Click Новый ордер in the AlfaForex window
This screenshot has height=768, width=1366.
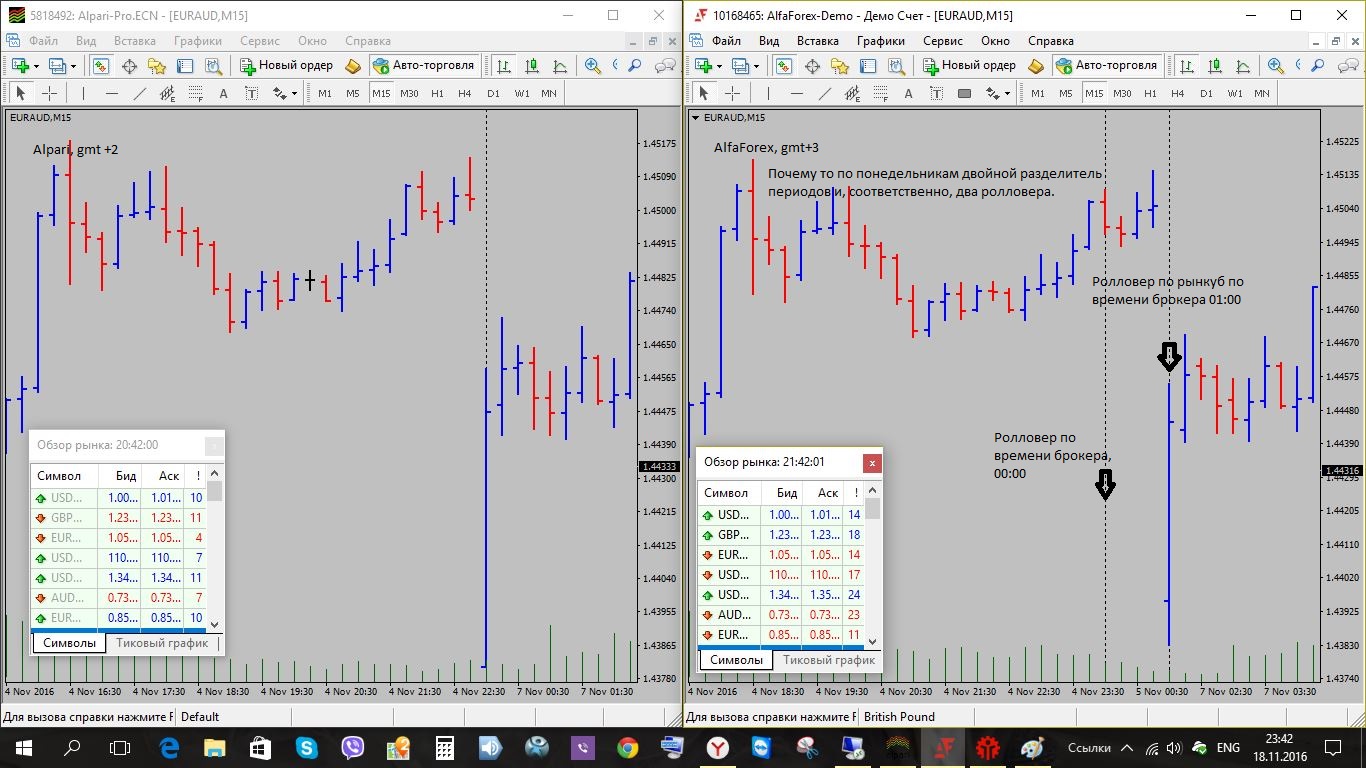coord(970,66)
